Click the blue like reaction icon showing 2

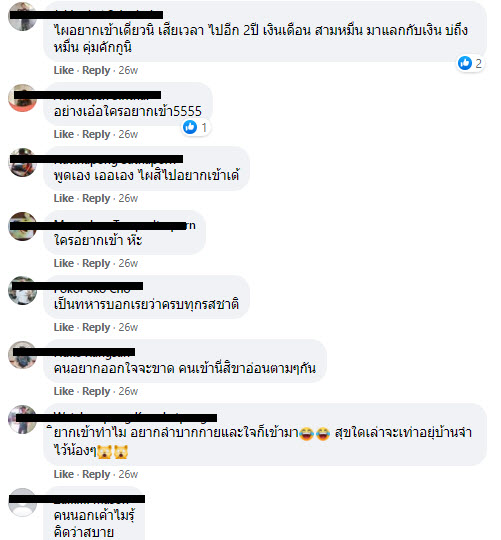coord(465,63)
